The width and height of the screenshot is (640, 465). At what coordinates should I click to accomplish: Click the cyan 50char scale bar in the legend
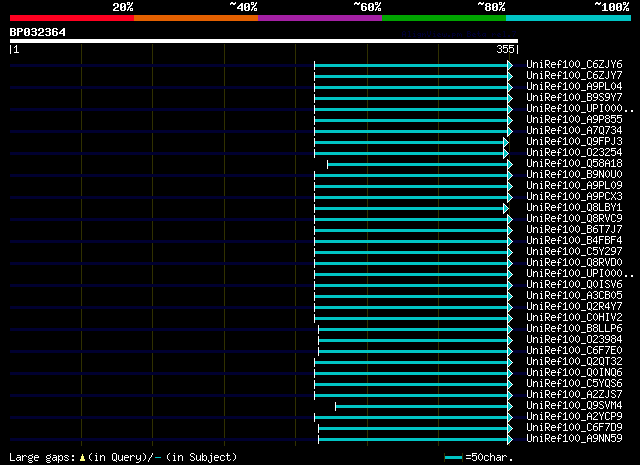pos(453,458)
